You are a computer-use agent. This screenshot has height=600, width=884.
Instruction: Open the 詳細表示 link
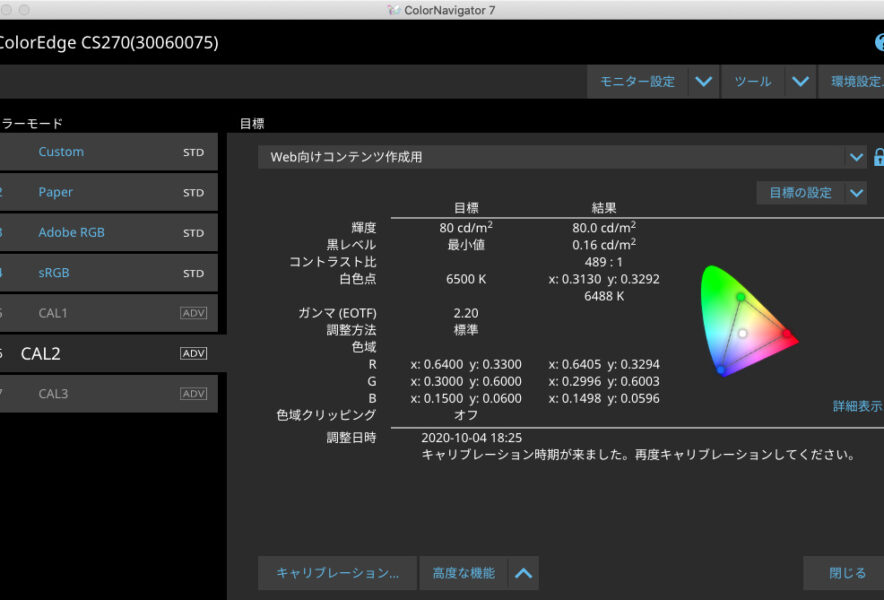pos(858,406)
